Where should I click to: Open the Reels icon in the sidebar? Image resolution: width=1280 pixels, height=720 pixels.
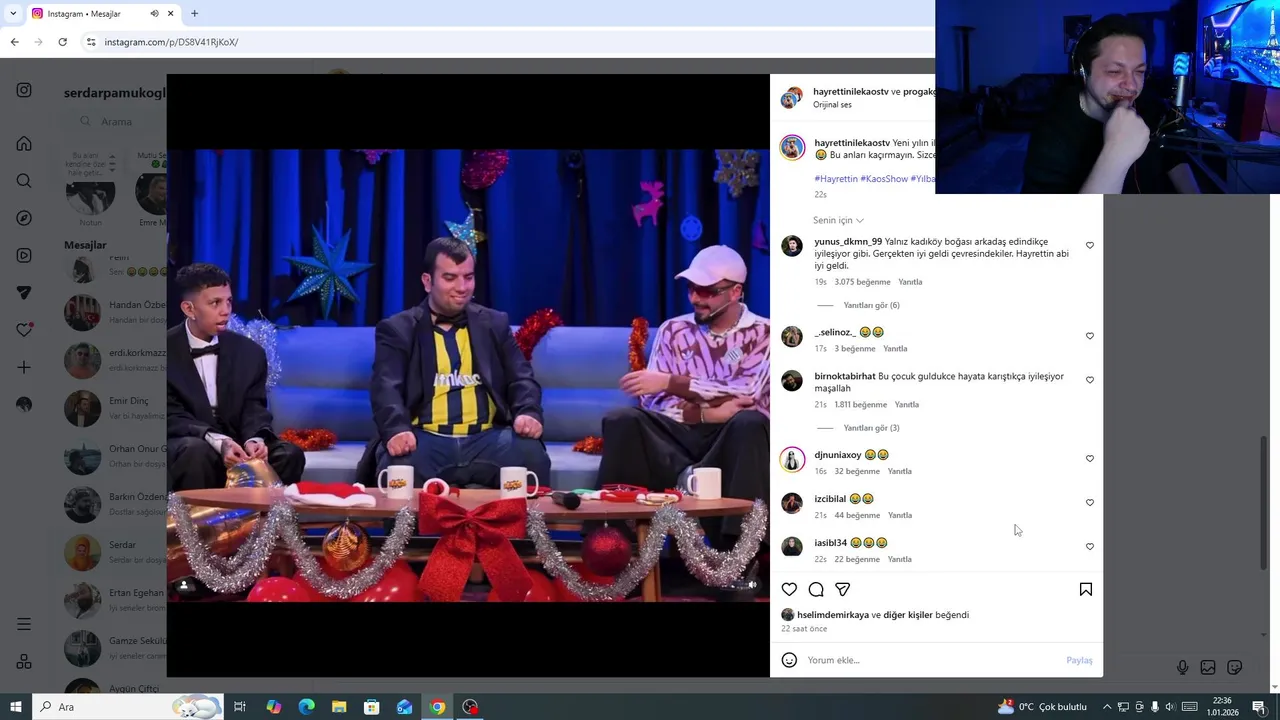[24, 255]
